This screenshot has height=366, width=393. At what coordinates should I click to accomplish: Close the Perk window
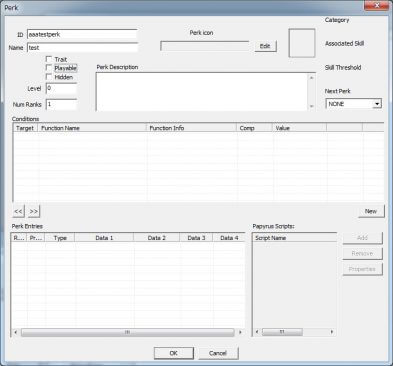point(377,5)
